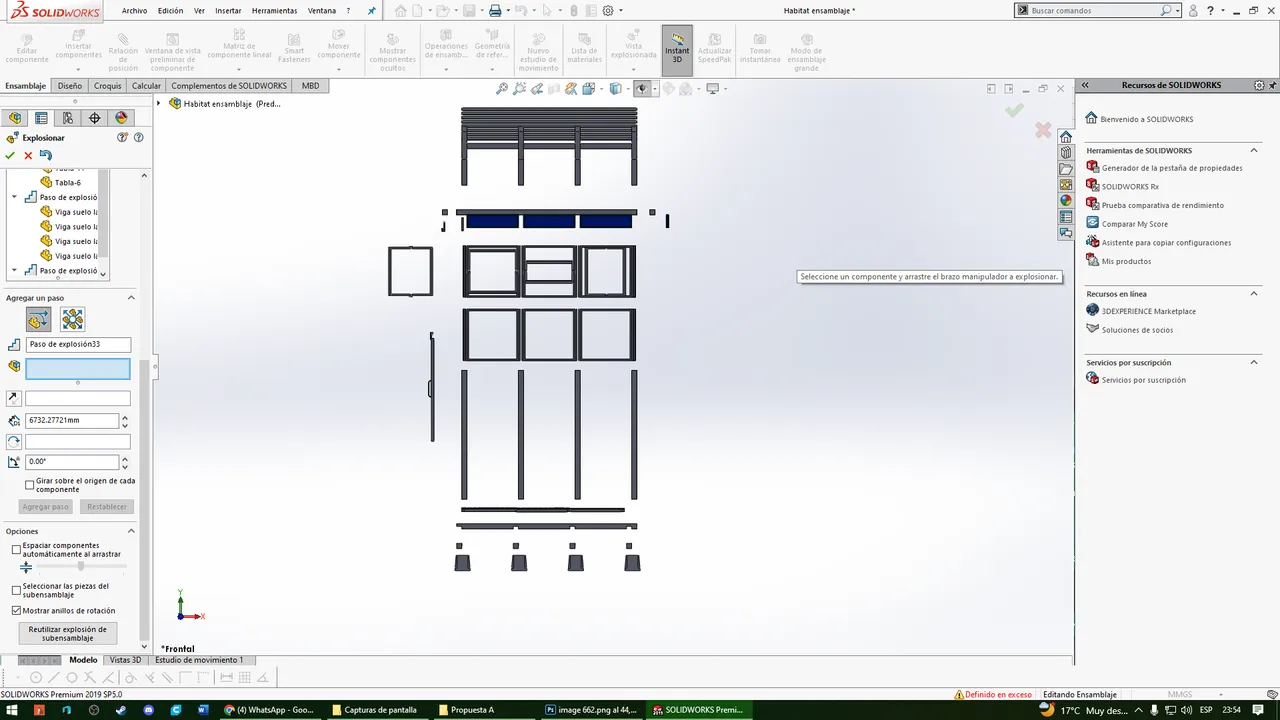Open Comparar My Score link
Image resolution: width=1280 pixels, height=720 pixels.
click(x=1134, y=224)
